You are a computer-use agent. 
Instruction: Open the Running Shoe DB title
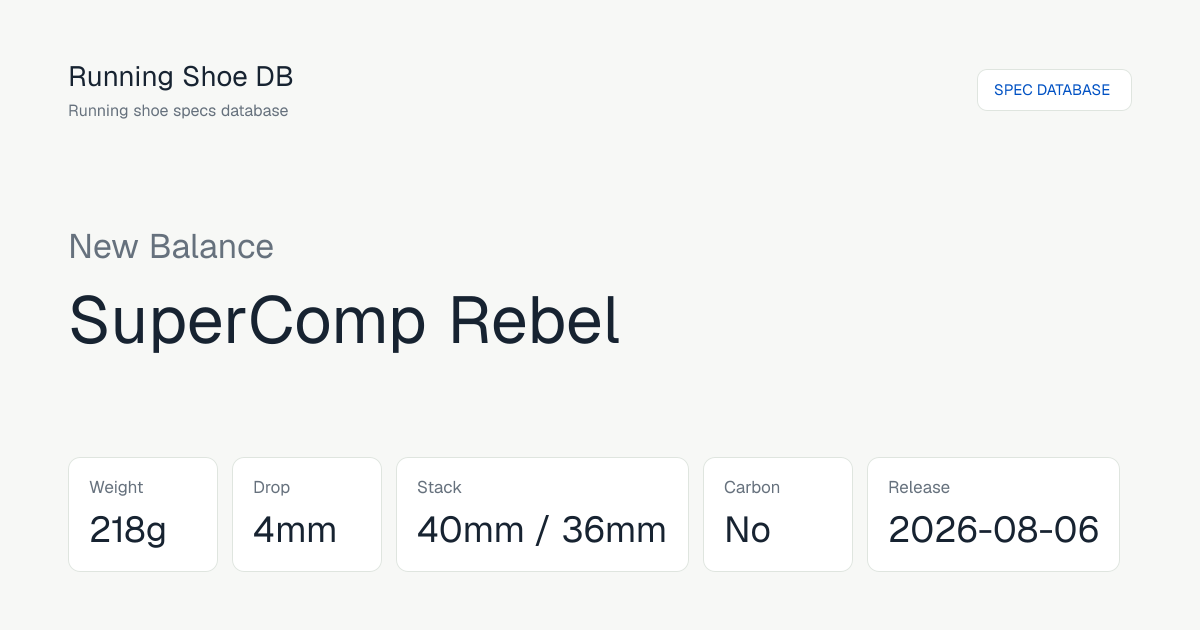point(181,76)
